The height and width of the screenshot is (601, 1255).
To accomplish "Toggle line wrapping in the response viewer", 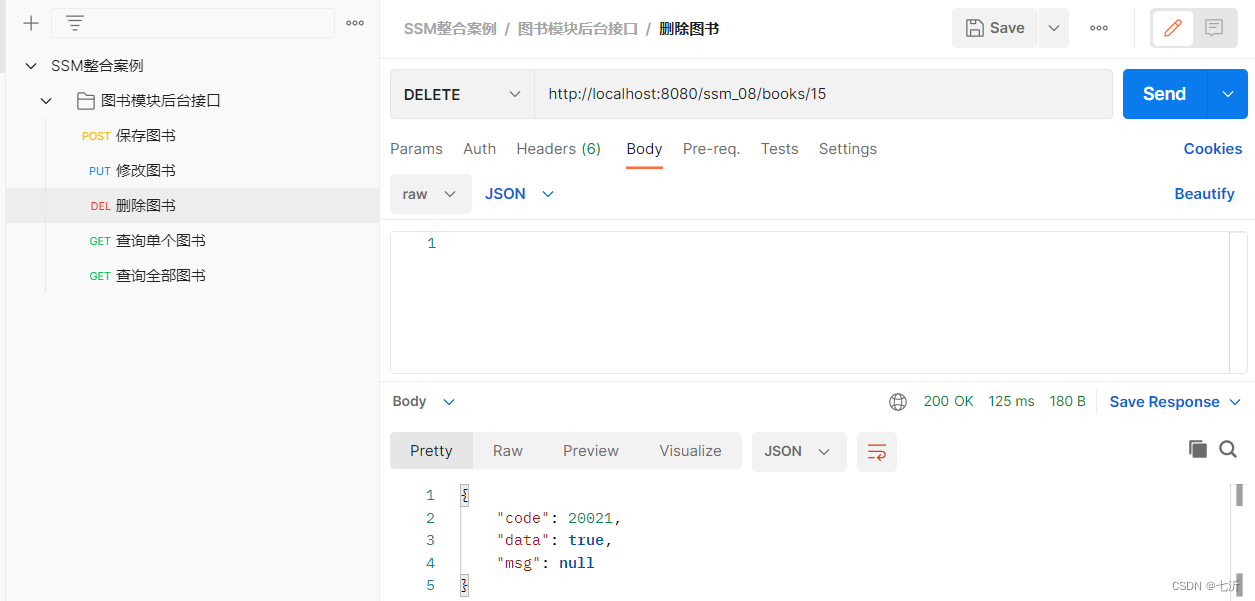I will pos(876,451).
